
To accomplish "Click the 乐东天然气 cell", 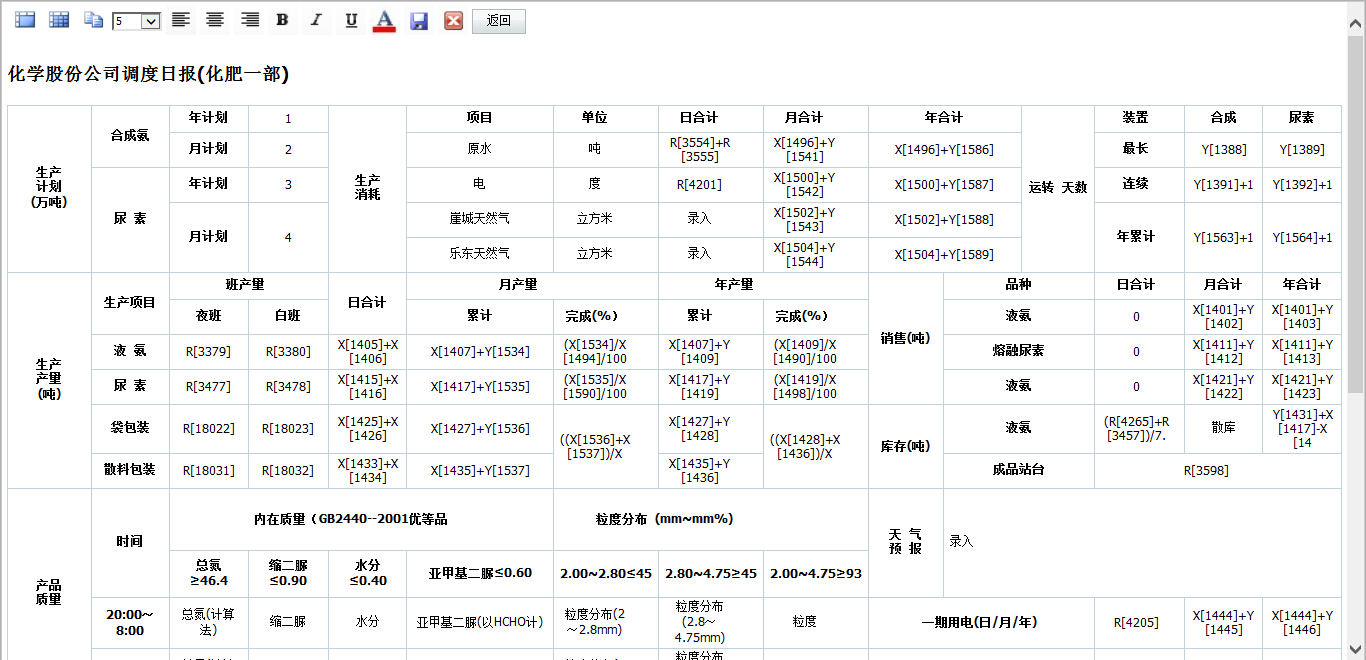I will click(x=480, y=254).
